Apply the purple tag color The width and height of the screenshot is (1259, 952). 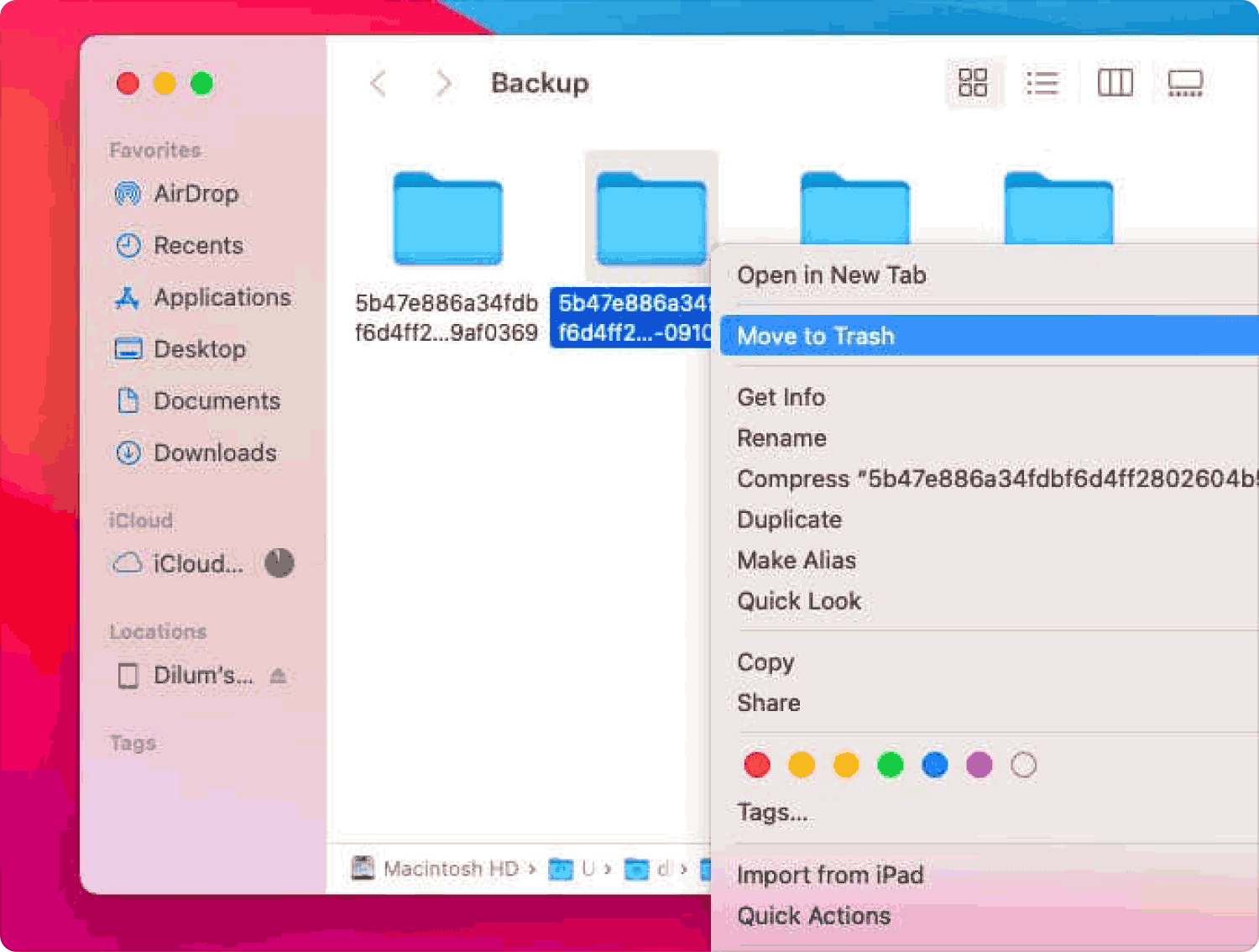click(979, 765)
